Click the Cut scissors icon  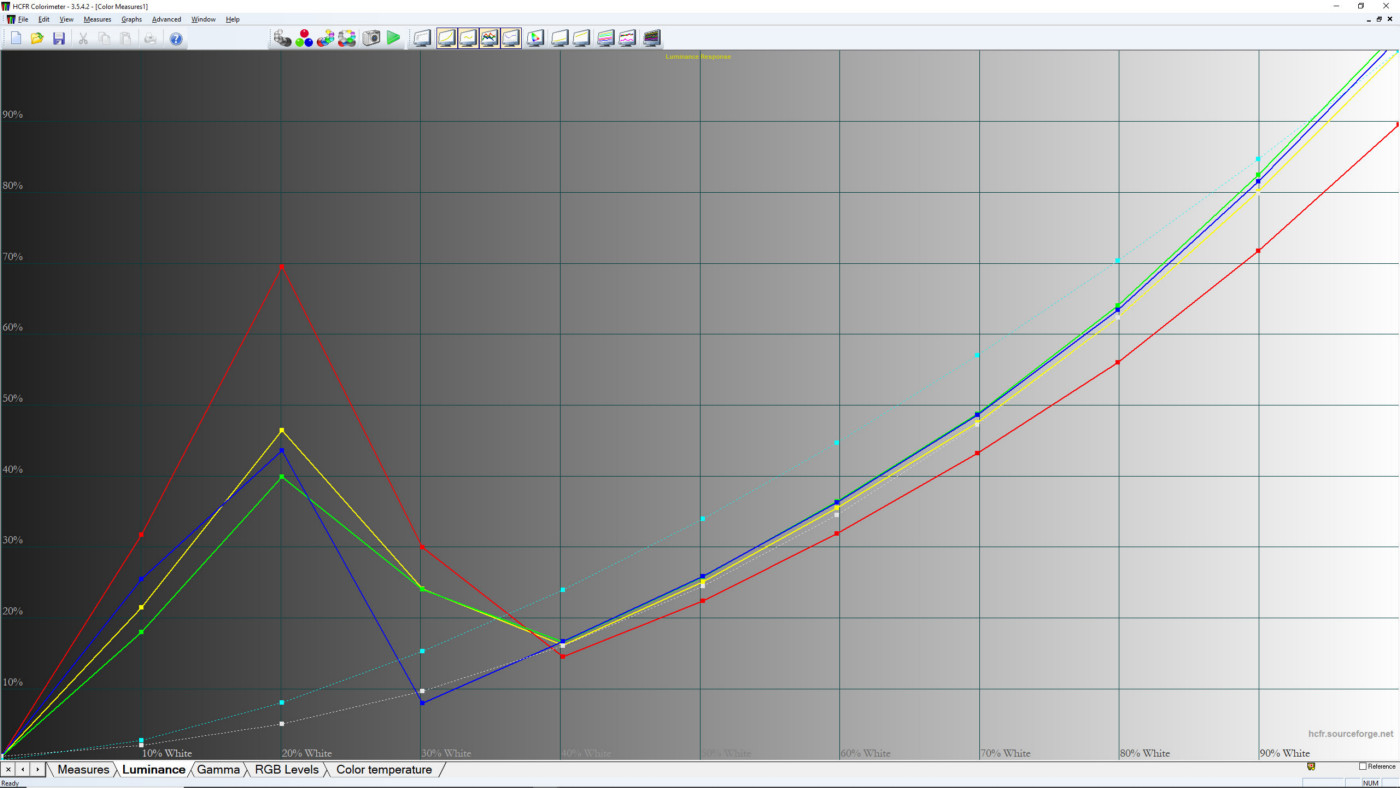[83, 38]
